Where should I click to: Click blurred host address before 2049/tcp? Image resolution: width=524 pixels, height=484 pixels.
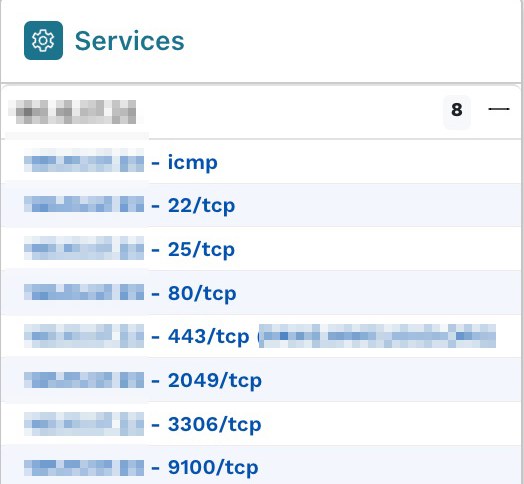pos(84,380)
